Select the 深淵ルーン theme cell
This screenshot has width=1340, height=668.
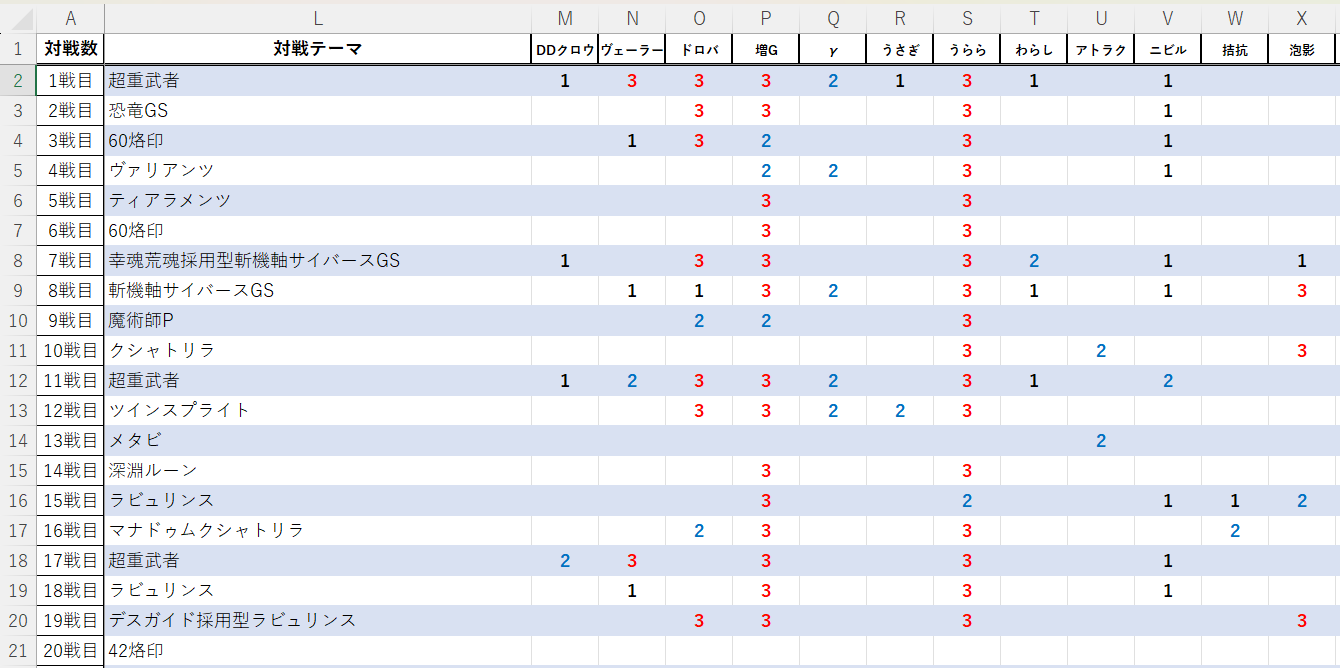point(317,470)
